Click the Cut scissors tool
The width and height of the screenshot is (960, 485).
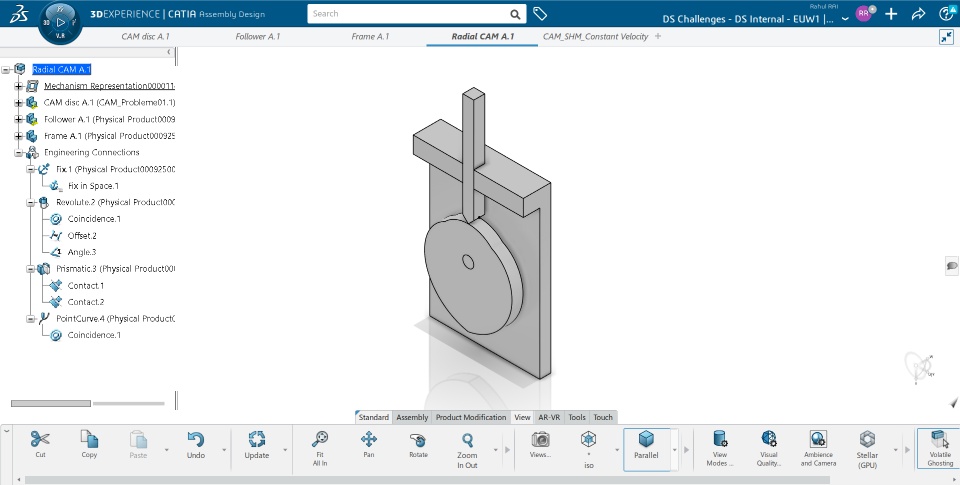coord(40,444)
